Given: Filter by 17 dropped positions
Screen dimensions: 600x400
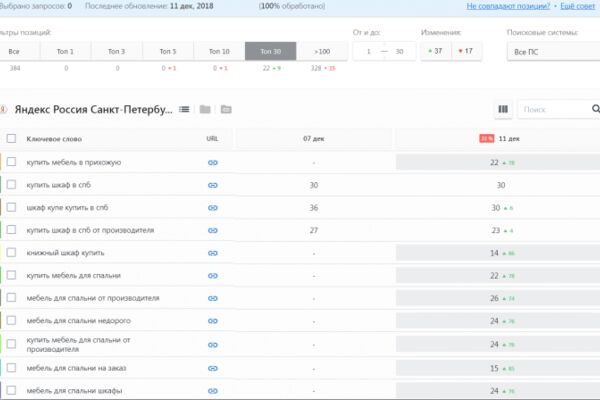Looking at the screenshot, I should coord(466,51).
